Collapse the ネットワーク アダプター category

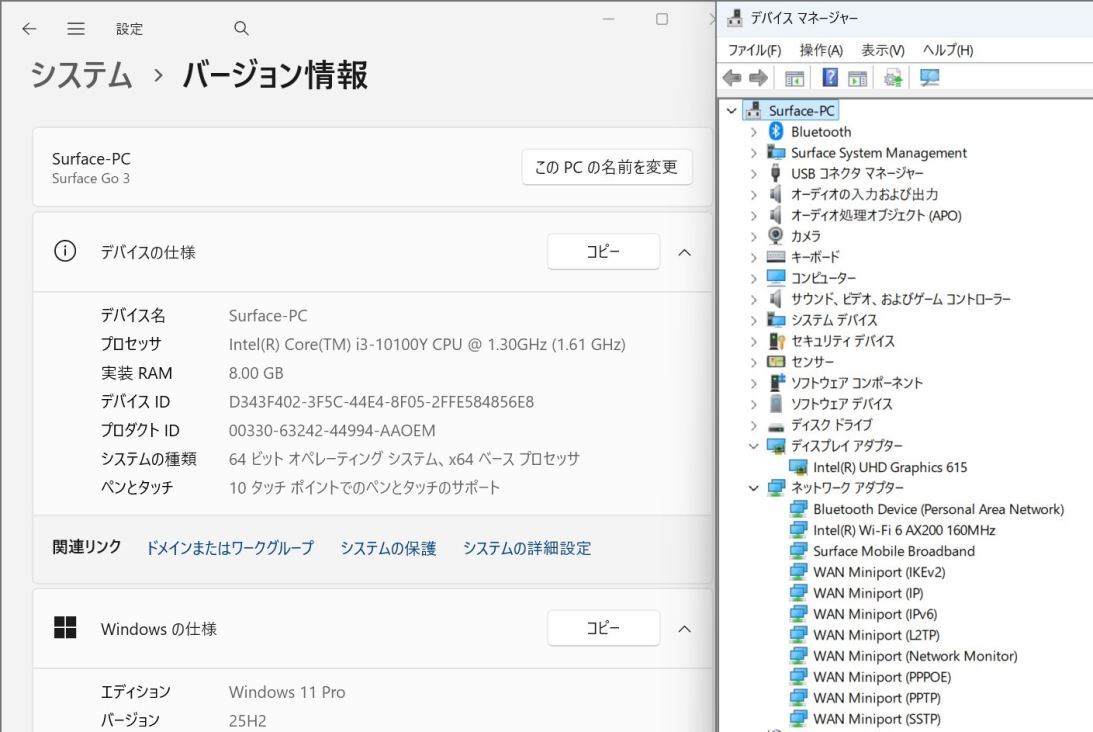pos(753,488)
